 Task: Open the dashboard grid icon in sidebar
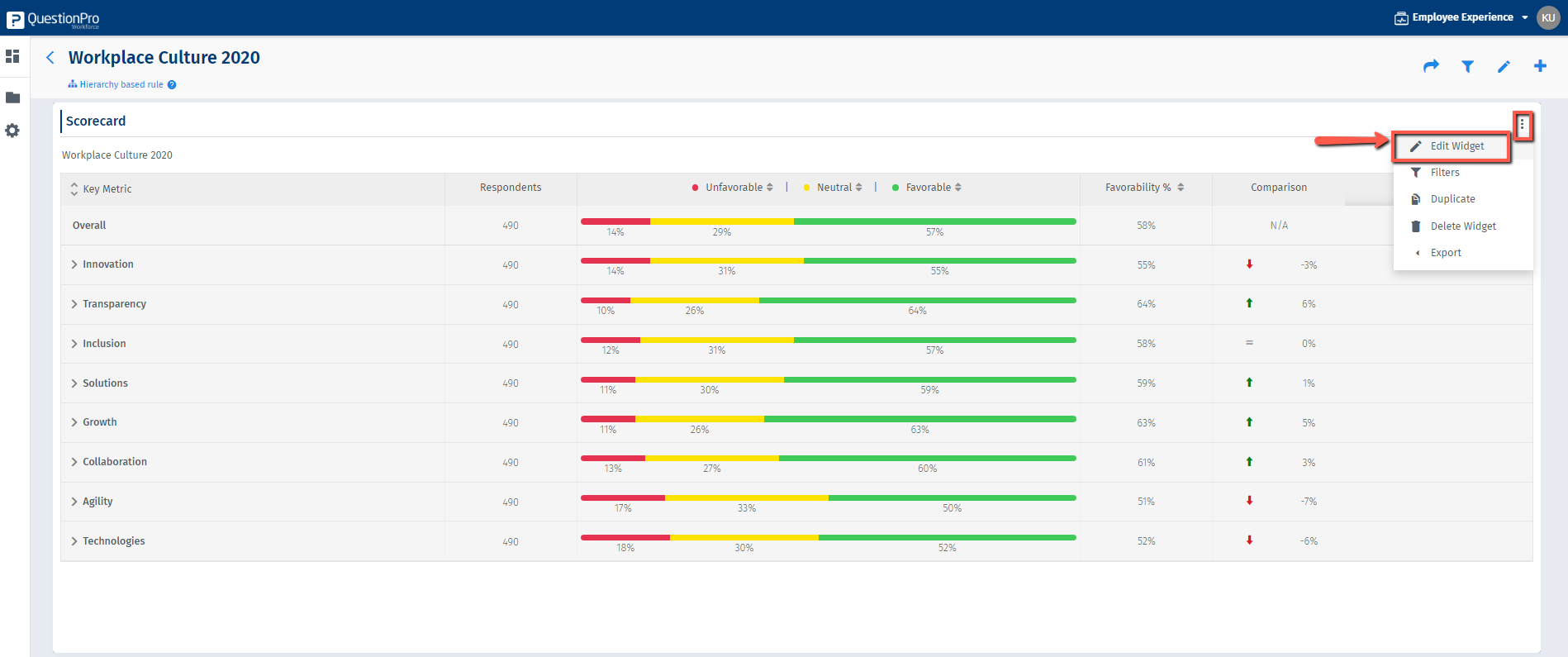click(x=12, y=56)
